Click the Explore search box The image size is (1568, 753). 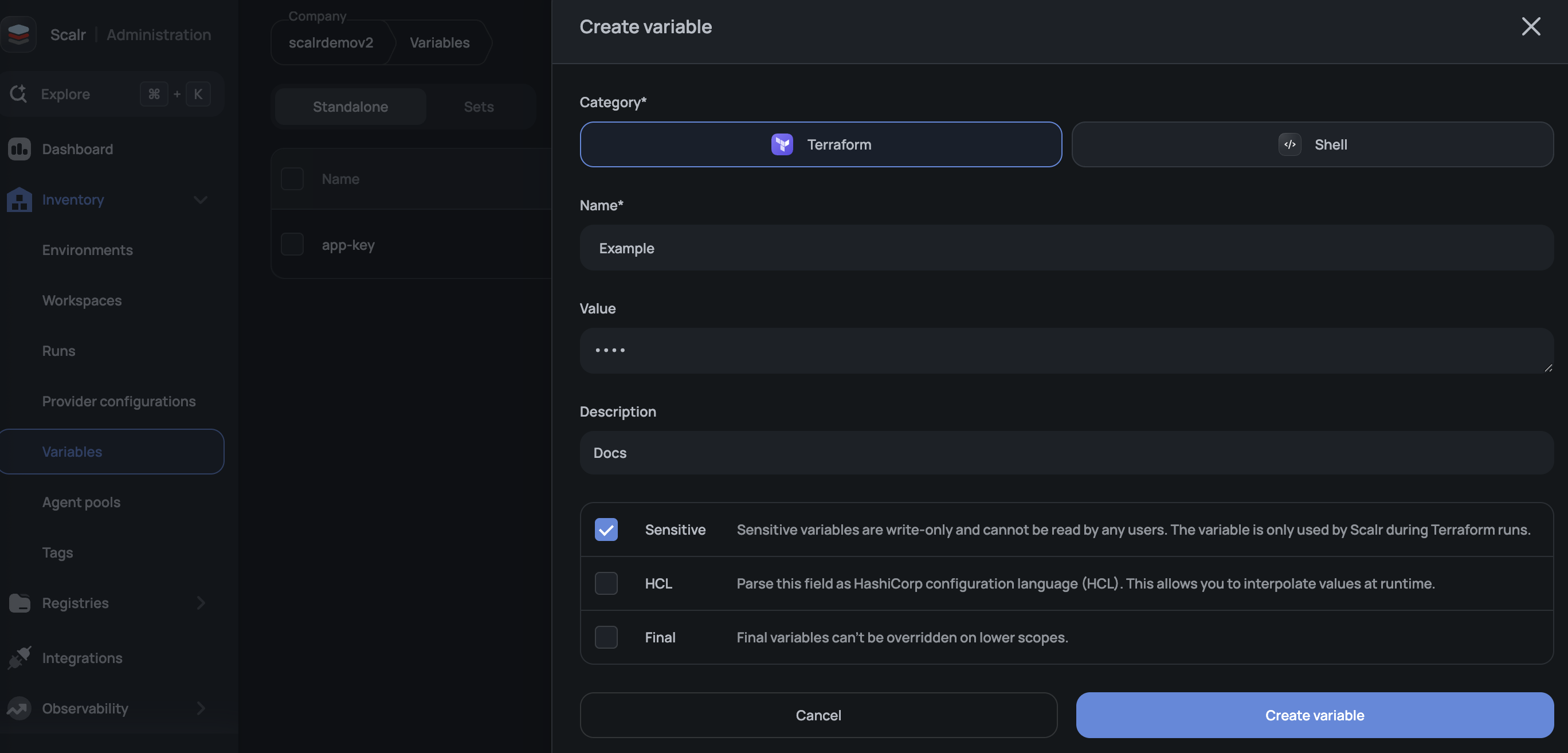tap(112, 94)
